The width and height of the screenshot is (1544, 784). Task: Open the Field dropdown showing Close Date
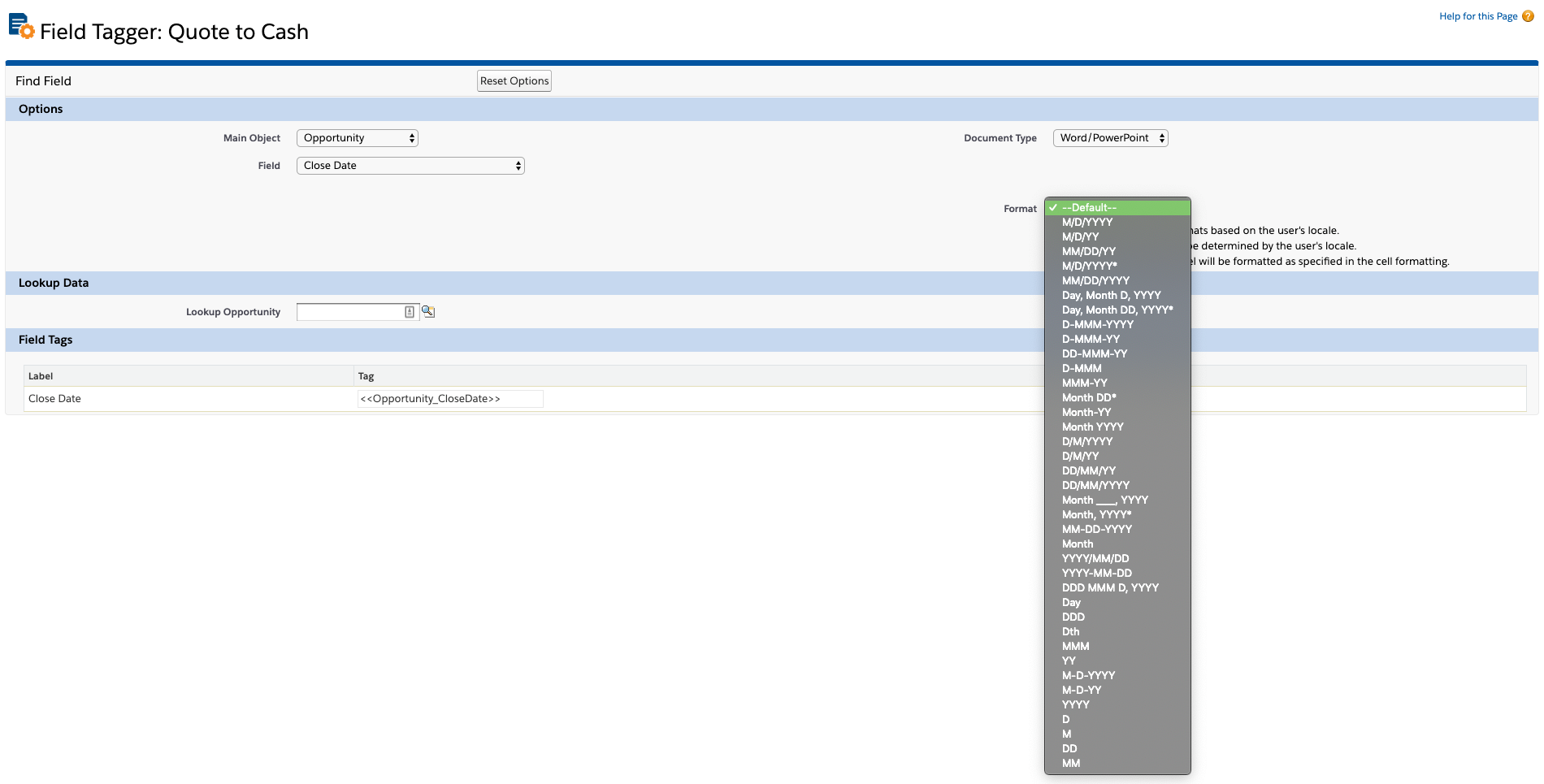tap(410, 166)
